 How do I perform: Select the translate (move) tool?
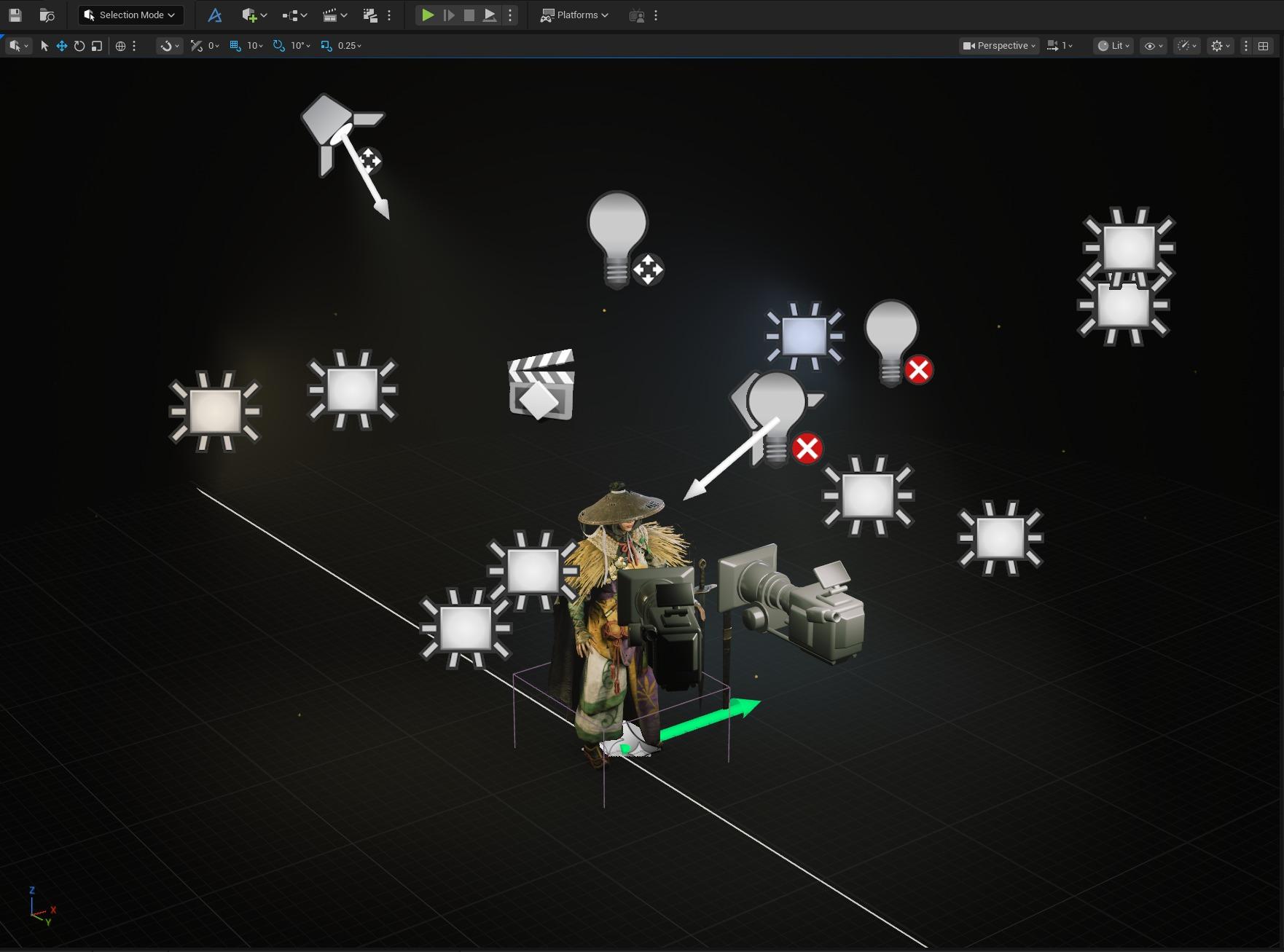tap(62, 46)
